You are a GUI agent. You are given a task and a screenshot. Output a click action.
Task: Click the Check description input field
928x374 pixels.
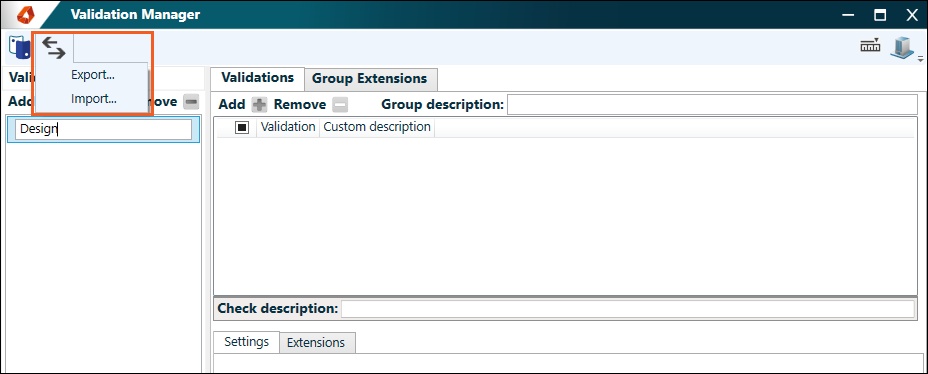[x=628, y=309]
